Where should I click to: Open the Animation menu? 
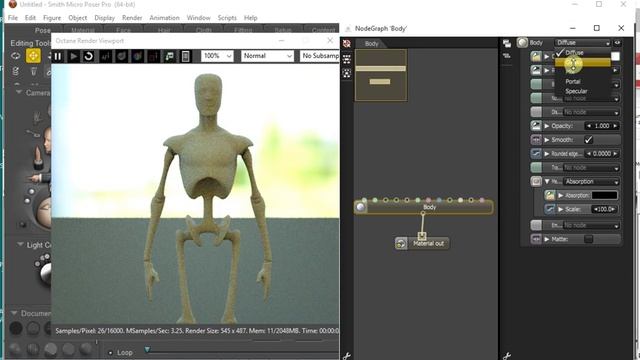point(164,18)
